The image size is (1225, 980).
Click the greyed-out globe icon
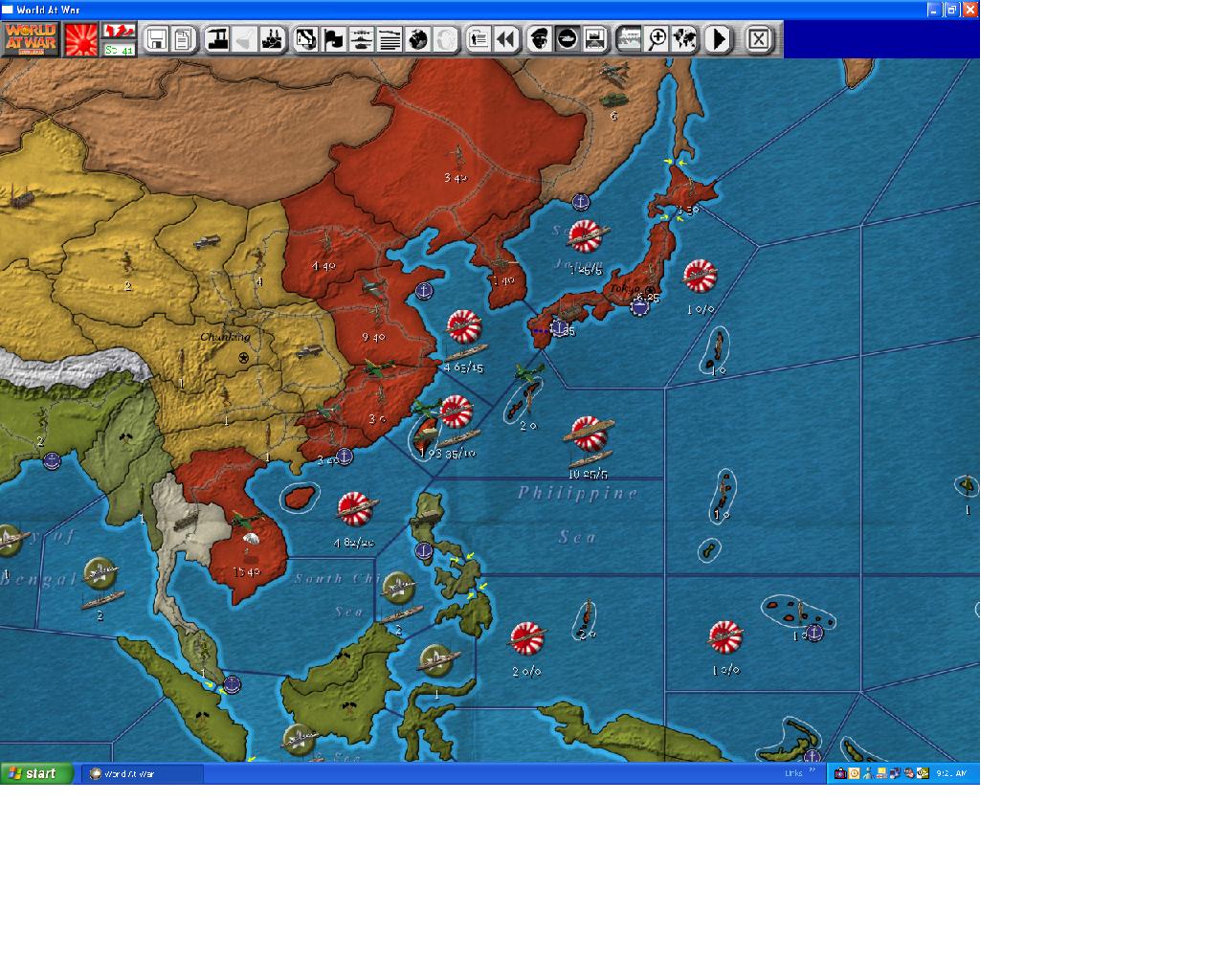coord(445,39)
